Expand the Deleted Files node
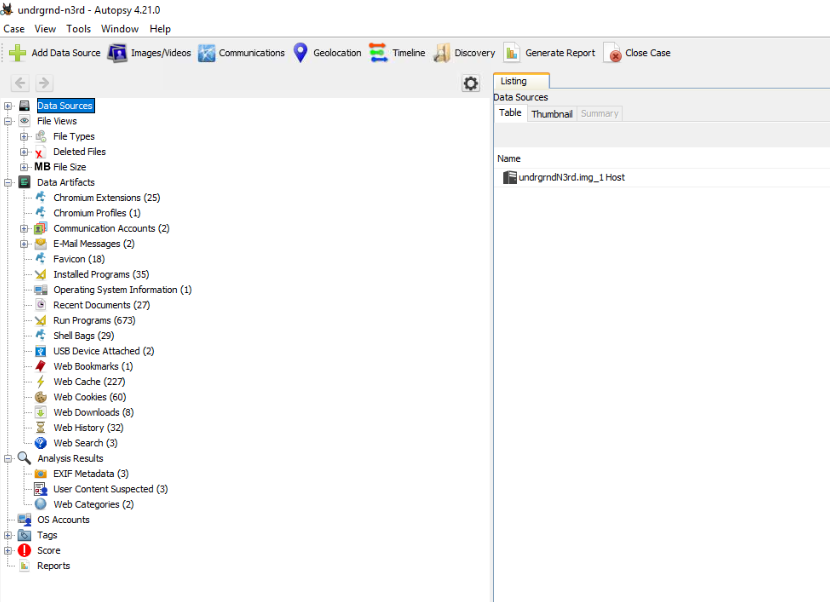 point(24,152)
